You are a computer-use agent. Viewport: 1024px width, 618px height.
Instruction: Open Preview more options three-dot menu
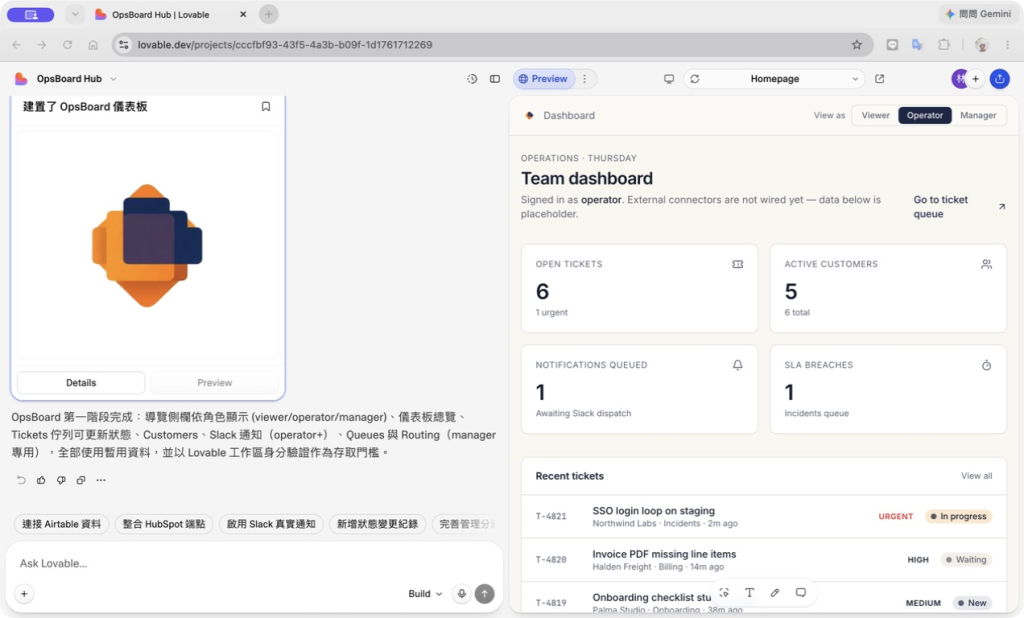click(584, 79)
